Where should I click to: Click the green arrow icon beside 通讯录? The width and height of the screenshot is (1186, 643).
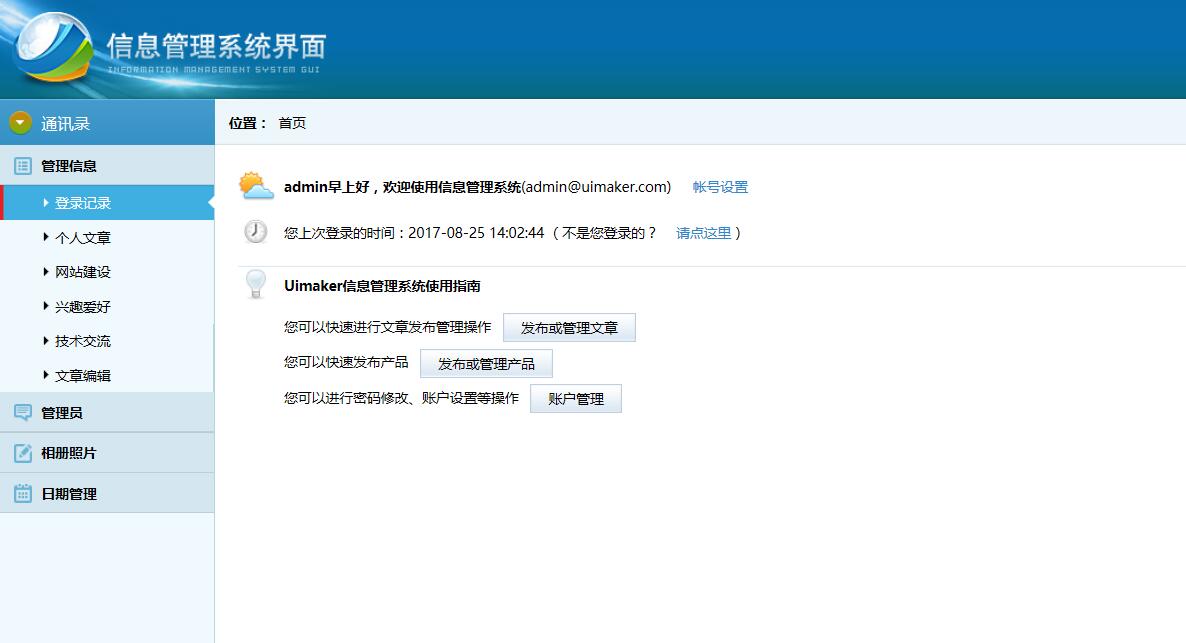click(x=21, y=123)
